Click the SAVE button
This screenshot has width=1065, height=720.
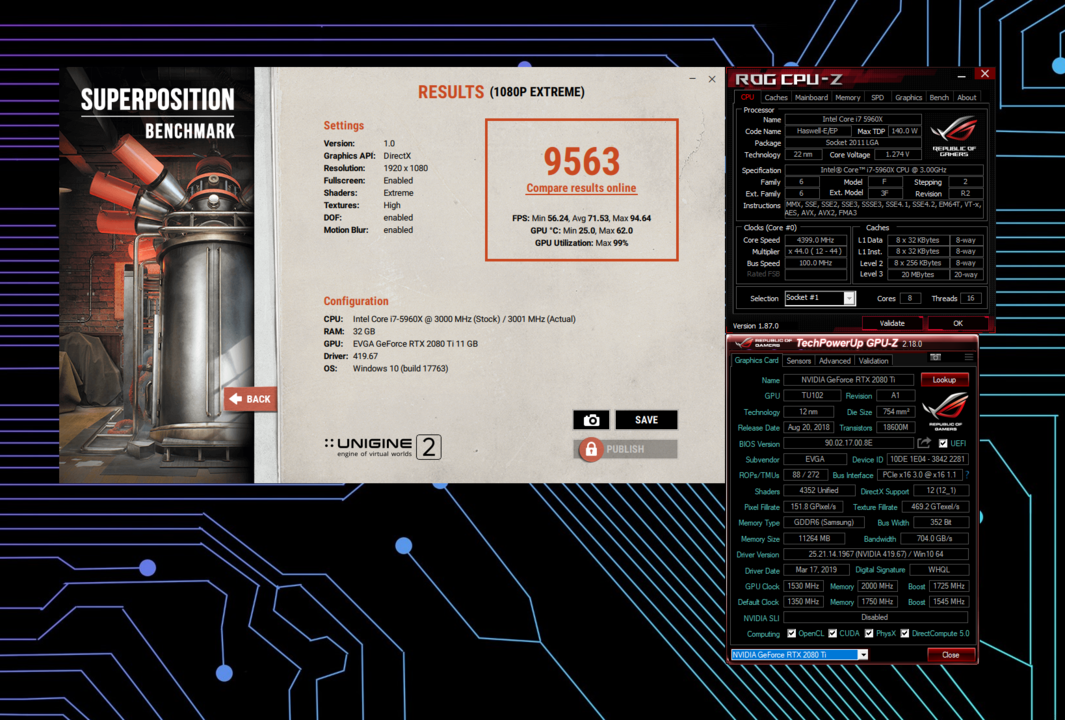click(646, 420)
